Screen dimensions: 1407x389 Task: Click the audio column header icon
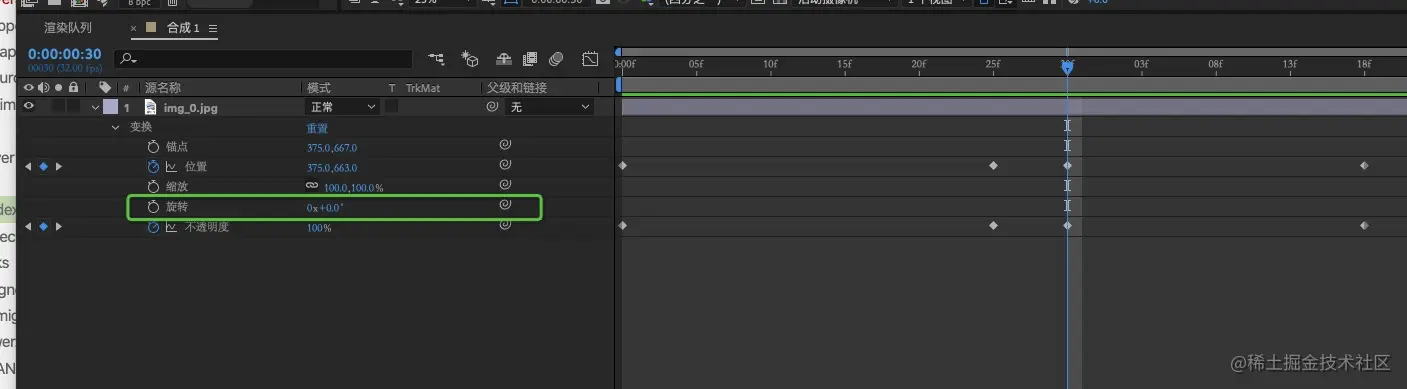(43, 88)
